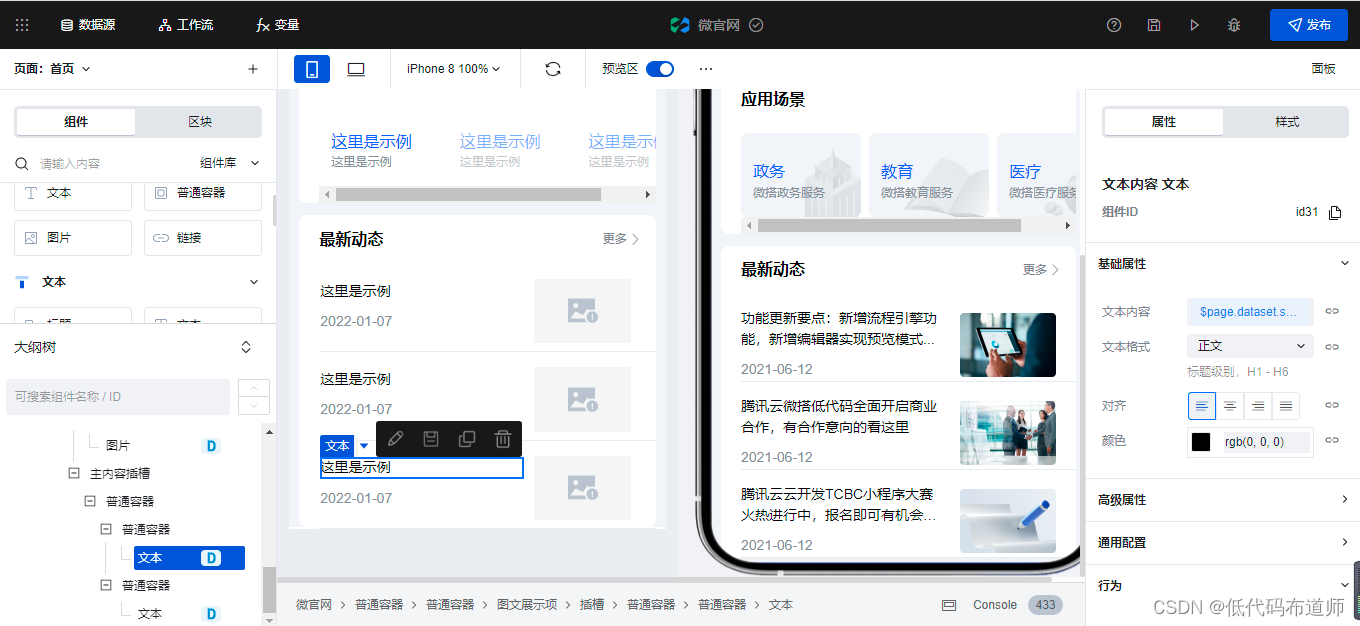Delete the selected component with trash icon
Viewport: 1360px width, 626px height.
pyautogui.click(x=503, y=438)
